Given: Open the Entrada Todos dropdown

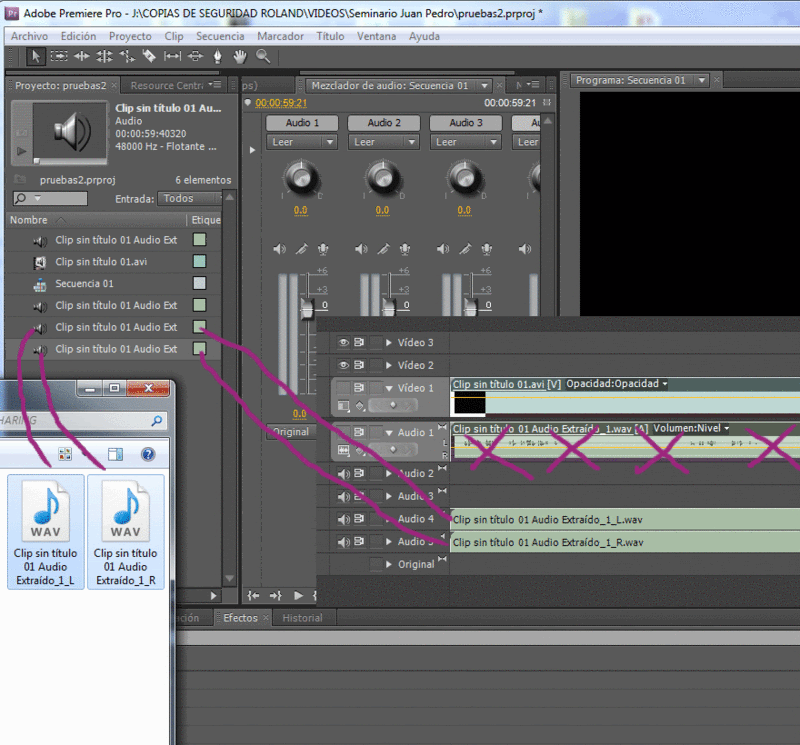Looking at the screenshot, I should (189, 198).
